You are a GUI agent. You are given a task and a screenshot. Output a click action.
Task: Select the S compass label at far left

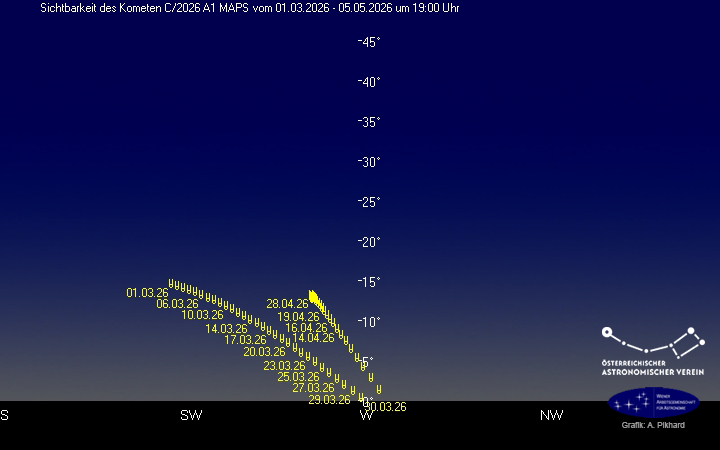click(5, 415)
